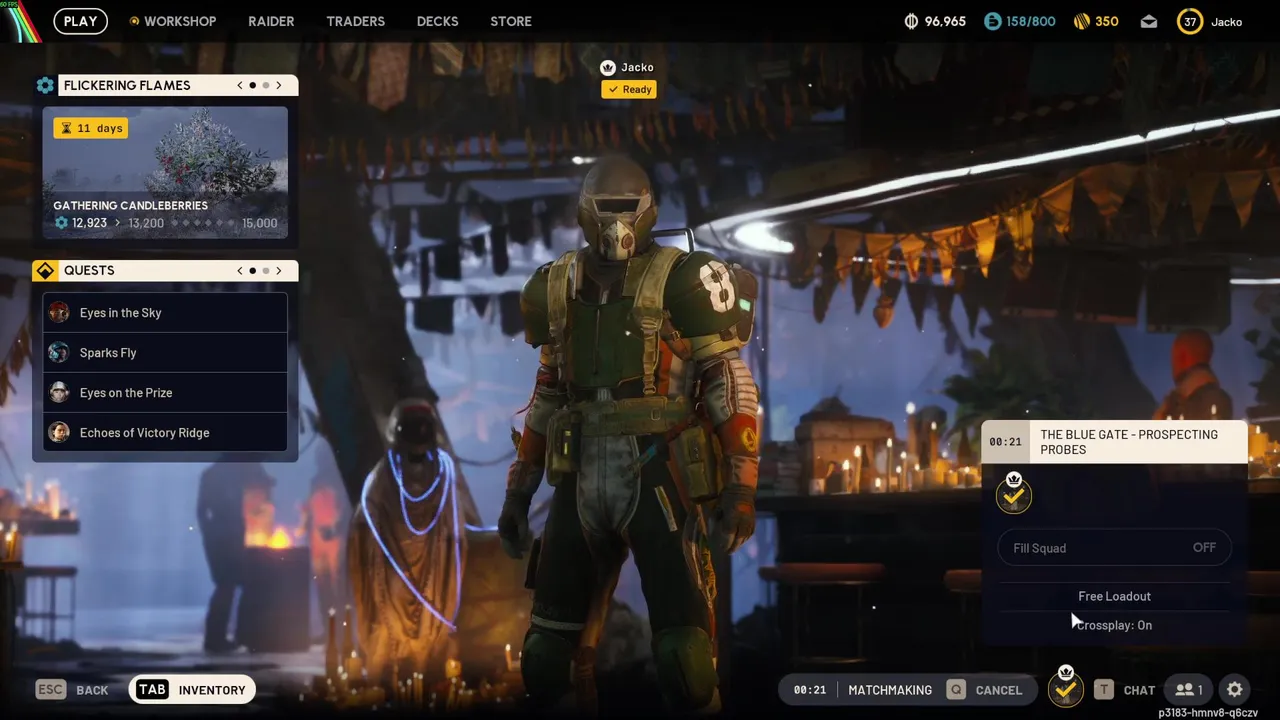Click the coin currency icon beside 96,965
1280x720 pixels.
coord(911,21)
